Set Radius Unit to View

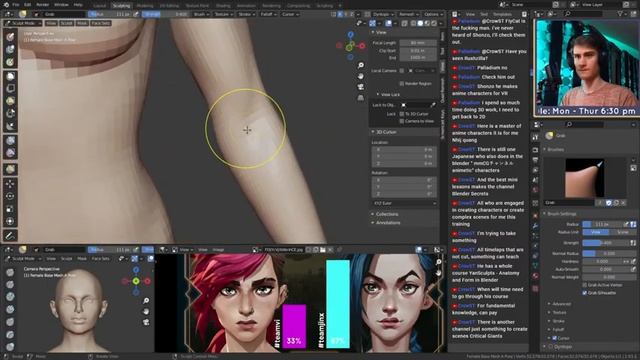pyautogui.click(x=596, y=232)
